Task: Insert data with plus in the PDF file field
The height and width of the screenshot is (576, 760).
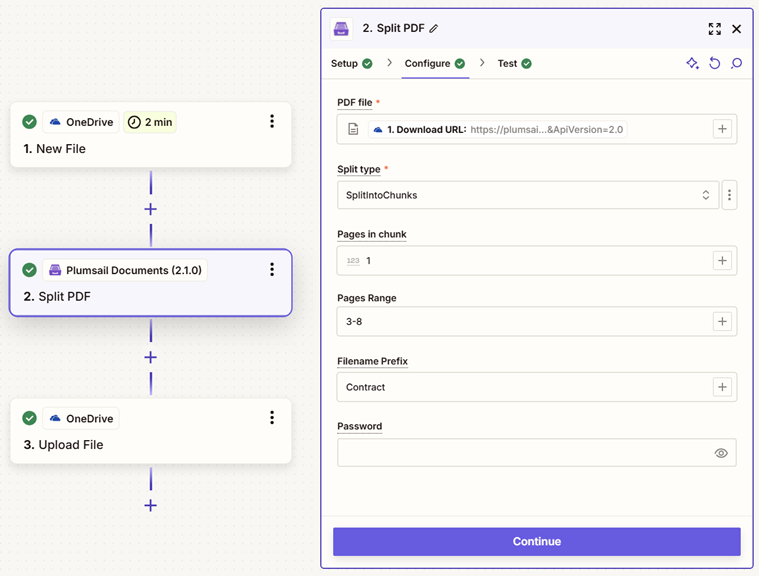Action: pyautogui.click(x=722, y=129)
